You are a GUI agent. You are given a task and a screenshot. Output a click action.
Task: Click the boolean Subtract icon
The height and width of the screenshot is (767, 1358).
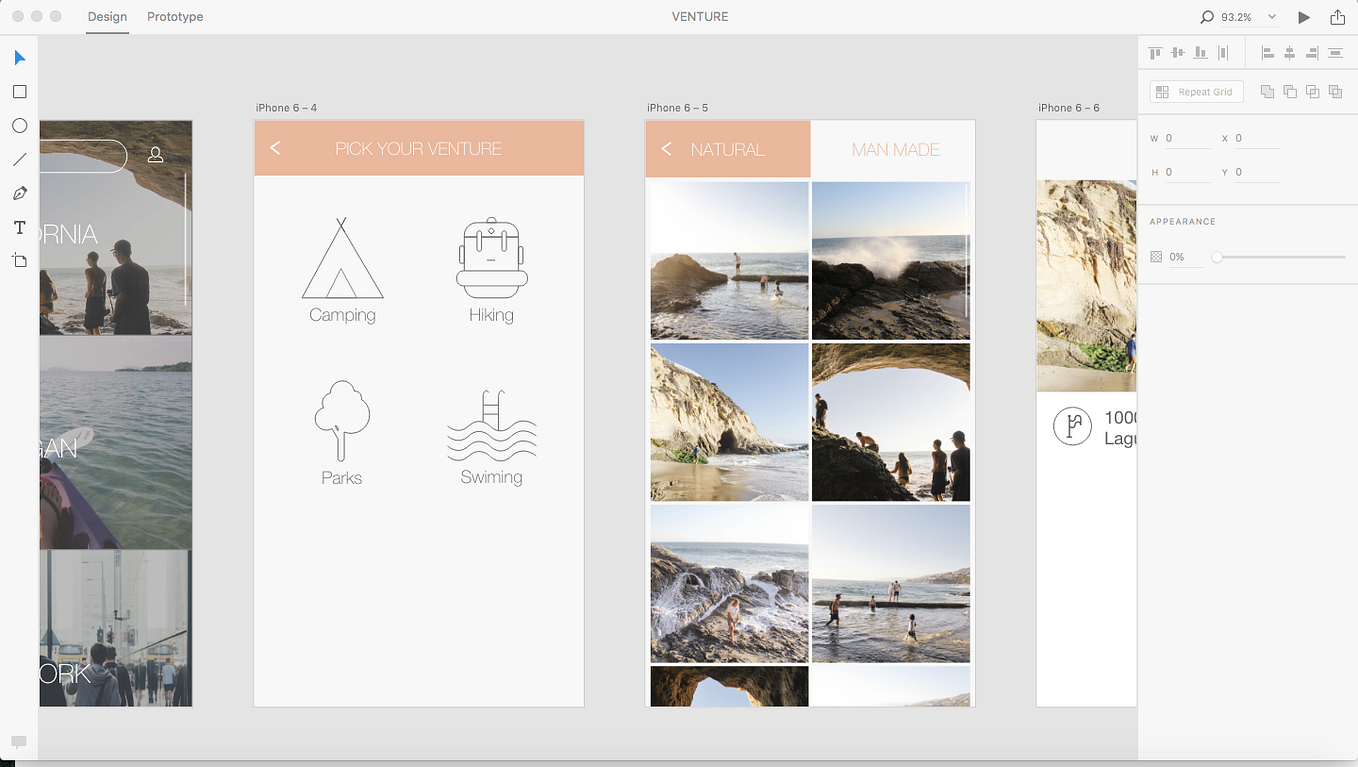(x=1290, y=92)
